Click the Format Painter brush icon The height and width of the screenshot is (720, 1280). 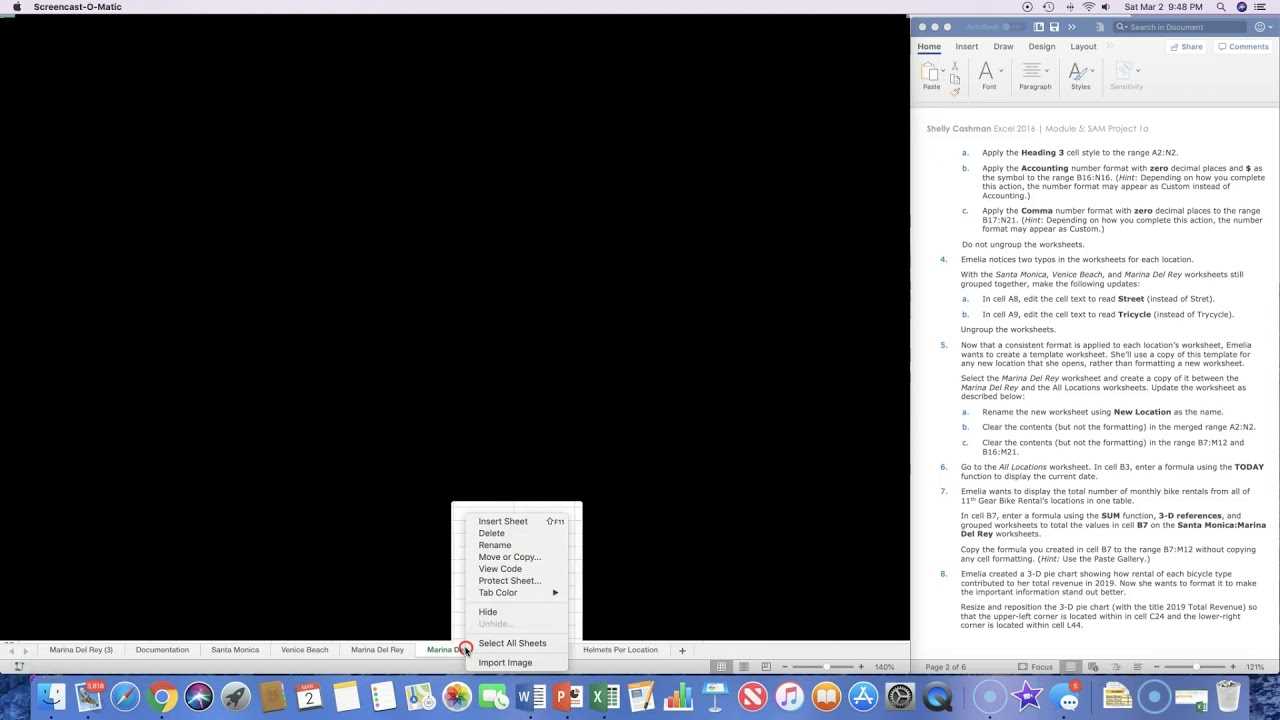[955, 92]
